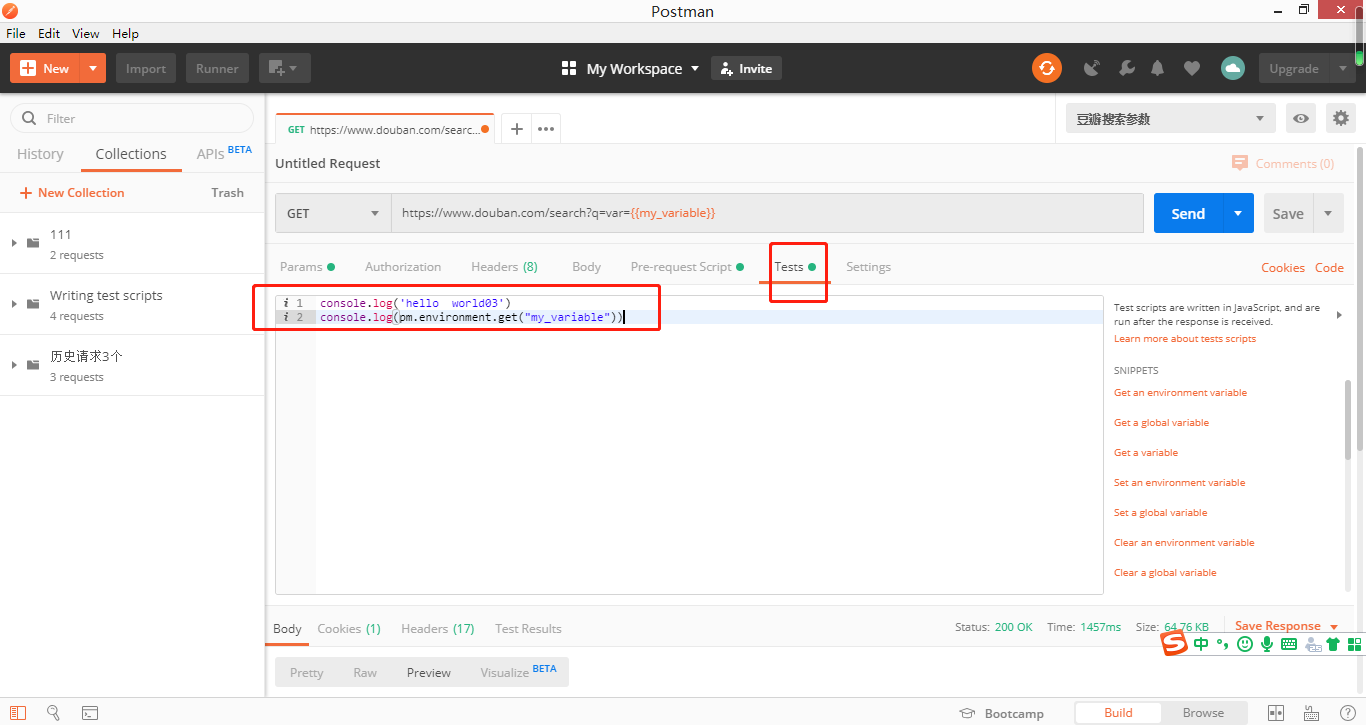
Task: Open the find and replace search icon
Action: point(54,713)
